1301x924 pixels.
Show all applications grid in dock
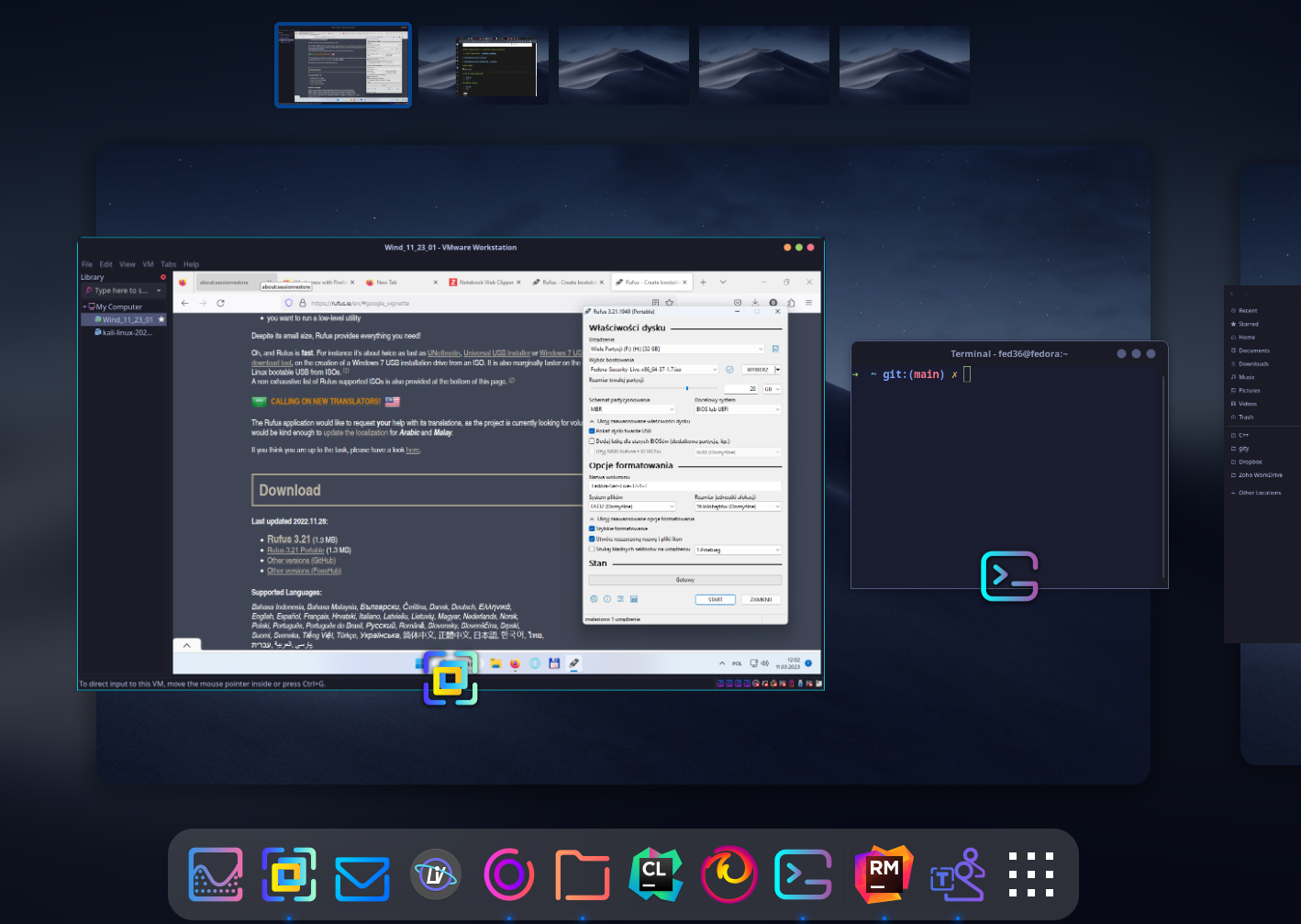pos(1031,874)
